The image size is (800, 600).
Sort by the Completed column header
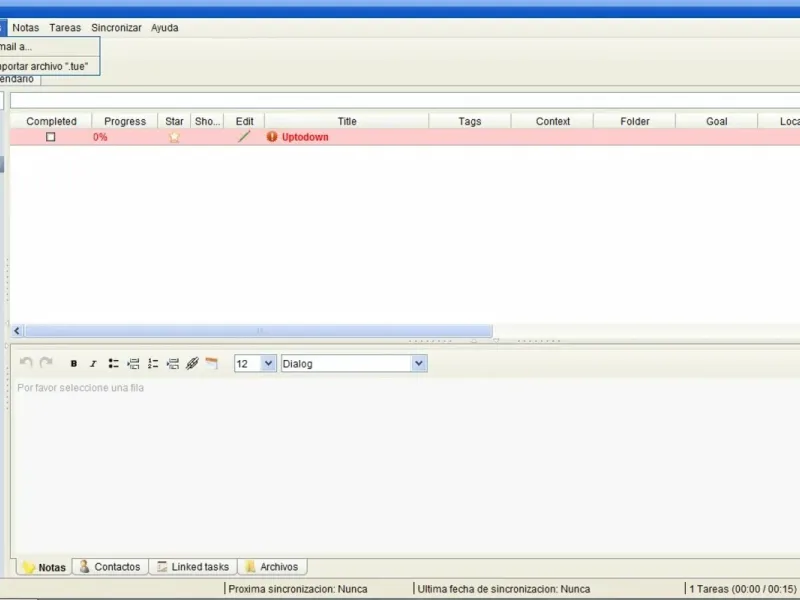tap(51, 121)
